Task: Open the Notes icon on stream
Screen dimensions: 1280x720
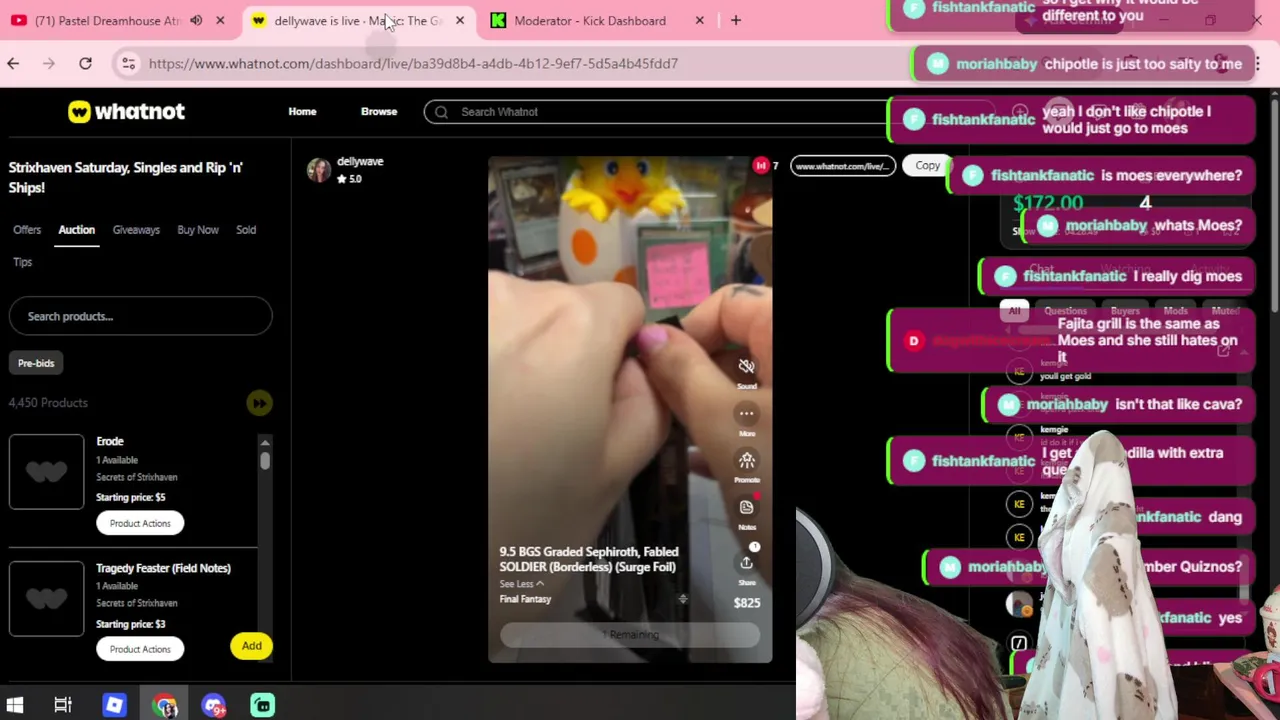Action: click(746, 507)
